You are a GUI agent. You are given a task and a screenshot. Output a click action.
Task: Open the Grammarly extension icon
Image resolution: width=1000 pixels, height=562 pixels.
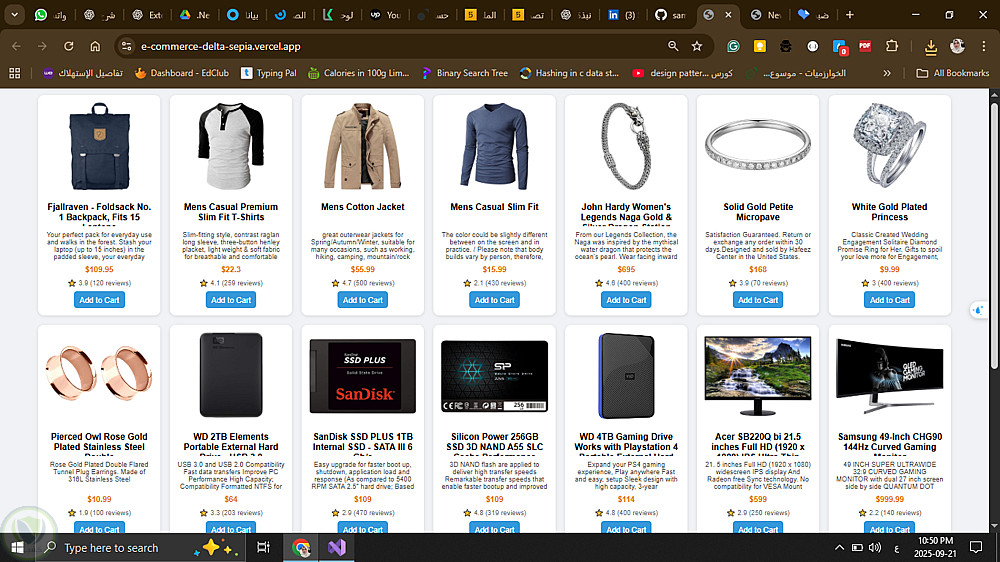tap(733, 46)
